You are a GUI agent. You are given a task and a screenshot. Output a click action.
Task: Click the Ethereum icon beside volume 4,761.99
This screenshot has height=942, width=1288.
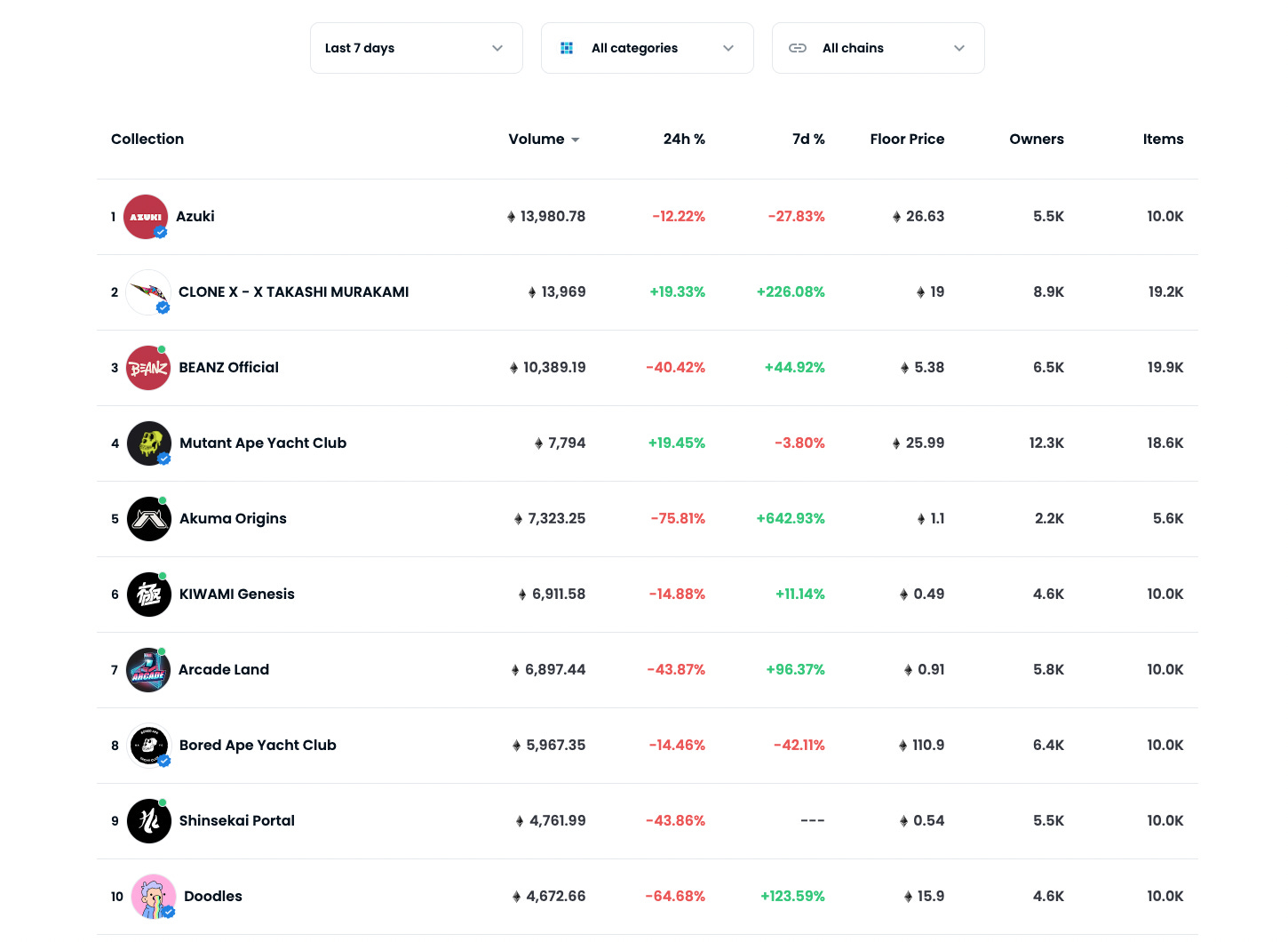tap(520, 821)
